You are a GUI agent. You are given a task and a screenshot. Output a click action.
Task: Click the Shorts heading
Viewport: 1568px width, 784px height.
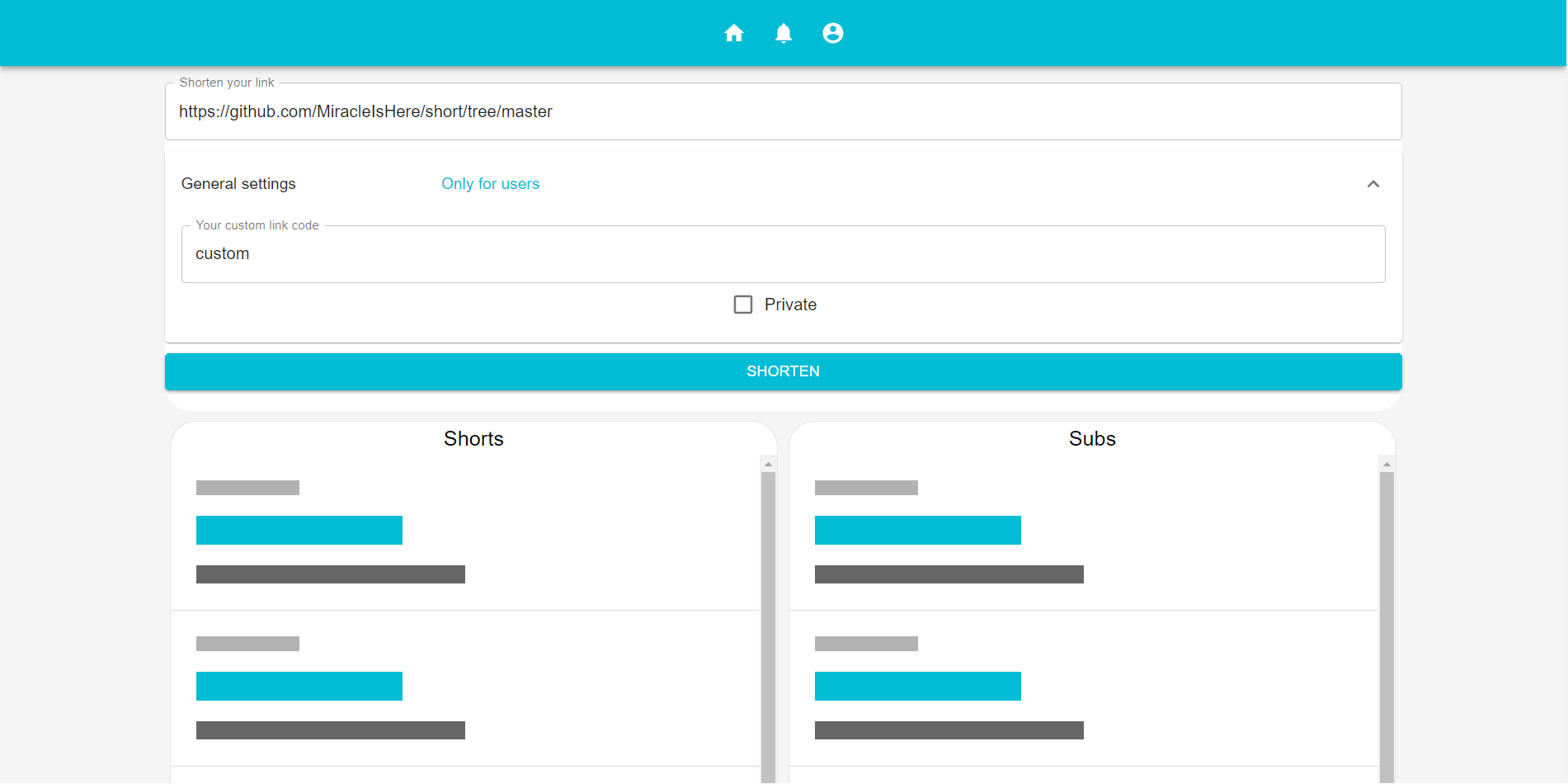[473, 438]
